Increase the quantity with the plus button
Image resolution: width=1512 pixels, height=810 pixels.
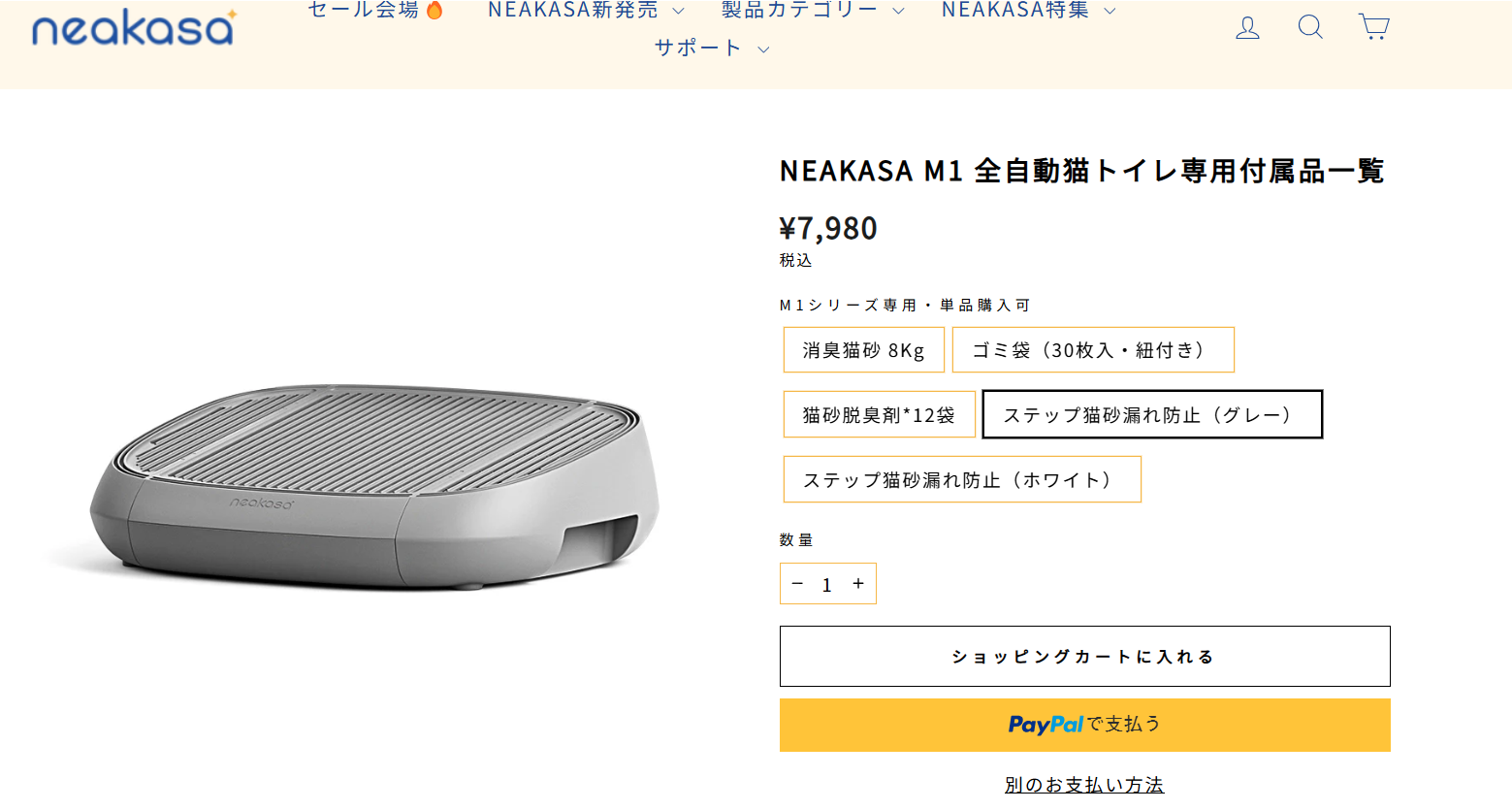tap(857, 583)
